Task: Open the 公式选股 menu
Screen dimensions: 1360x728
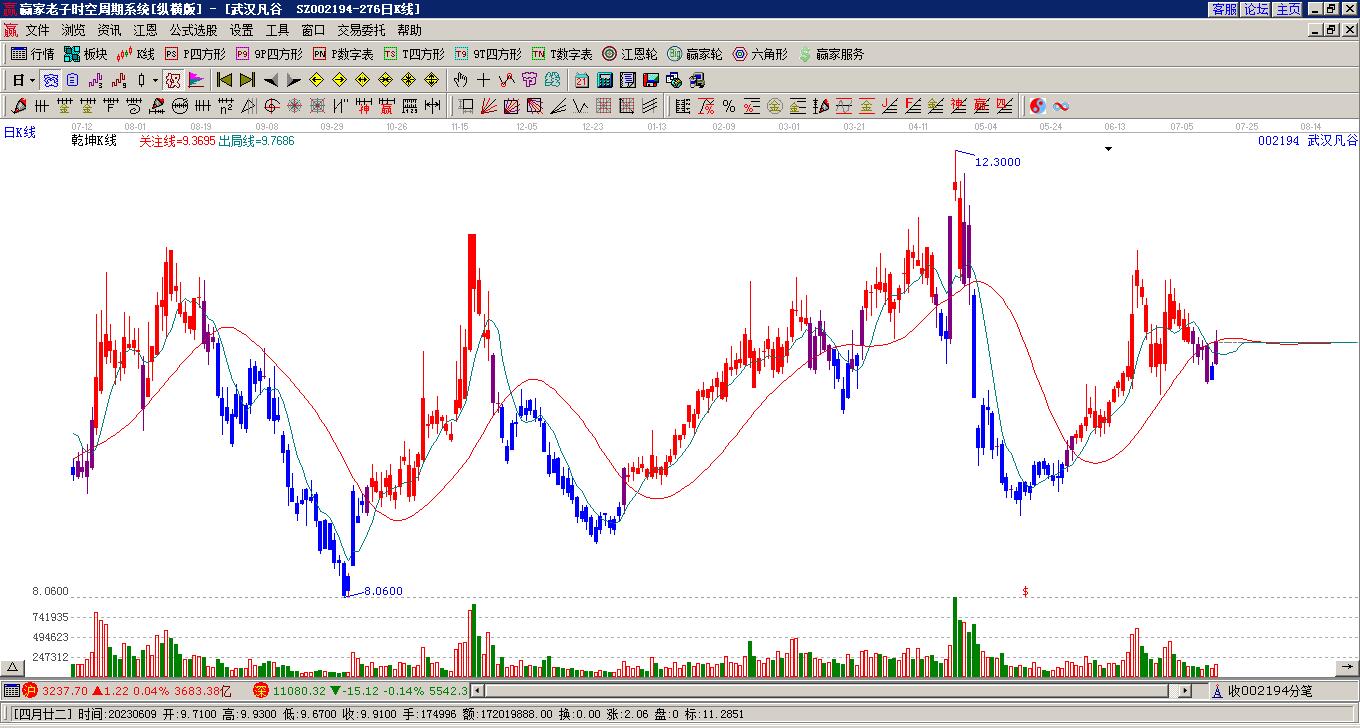Action: tap(193, 31)
